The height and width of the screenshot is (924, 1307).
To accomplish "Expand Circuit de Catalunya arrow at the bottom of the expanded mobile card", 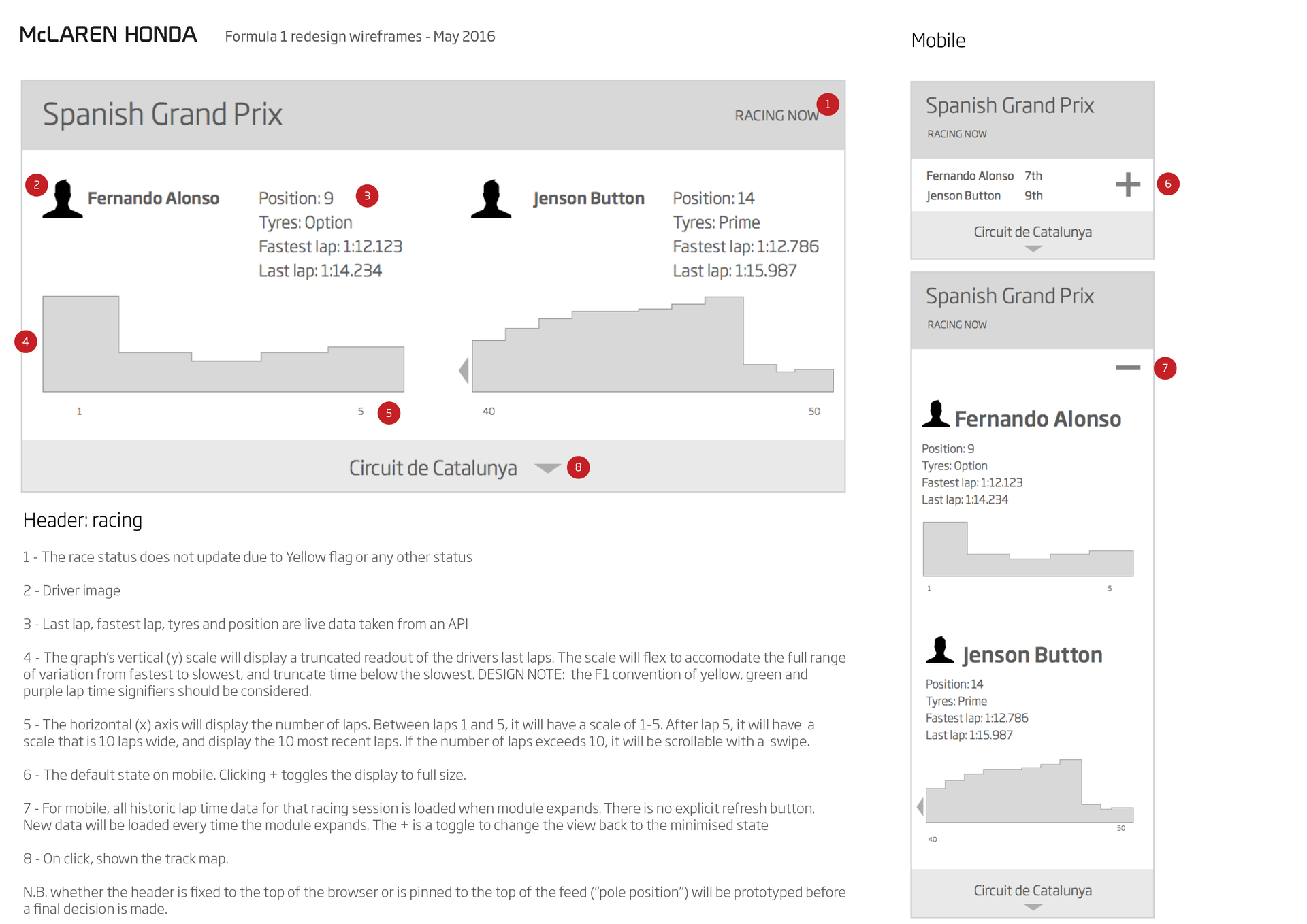I will coord(1033,907).
